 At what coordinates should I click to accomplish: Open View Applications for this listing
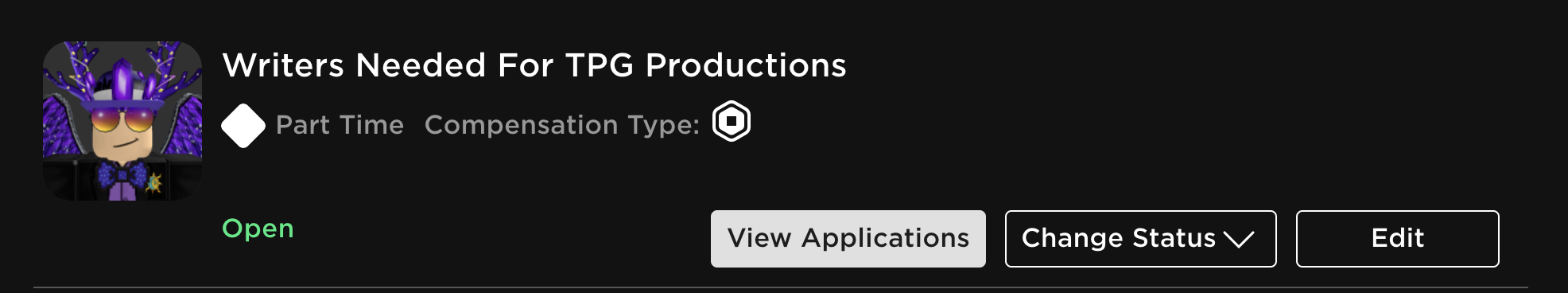(848, 239)
